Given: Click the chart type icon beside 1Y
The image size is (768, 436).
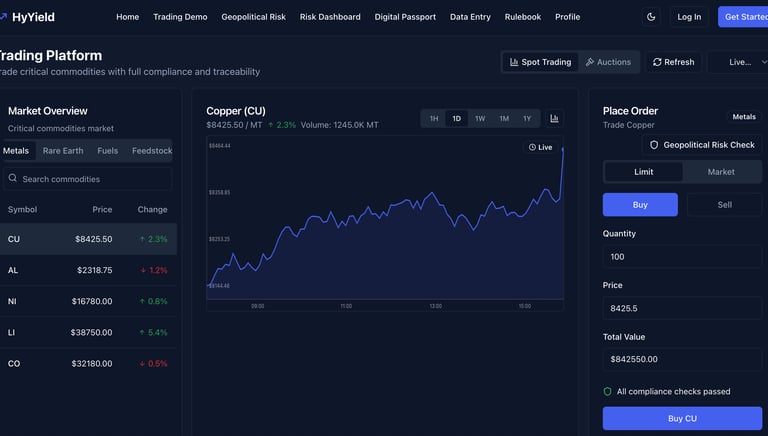Looking at the screenshot, I should click(554, 119).
